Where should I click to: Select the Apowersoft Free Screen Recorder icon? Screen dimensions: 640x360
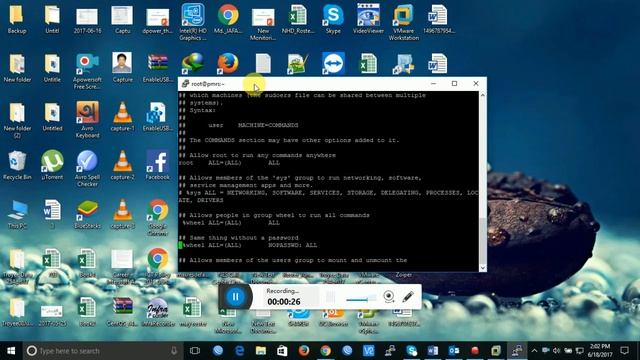(x=87, y=71)
